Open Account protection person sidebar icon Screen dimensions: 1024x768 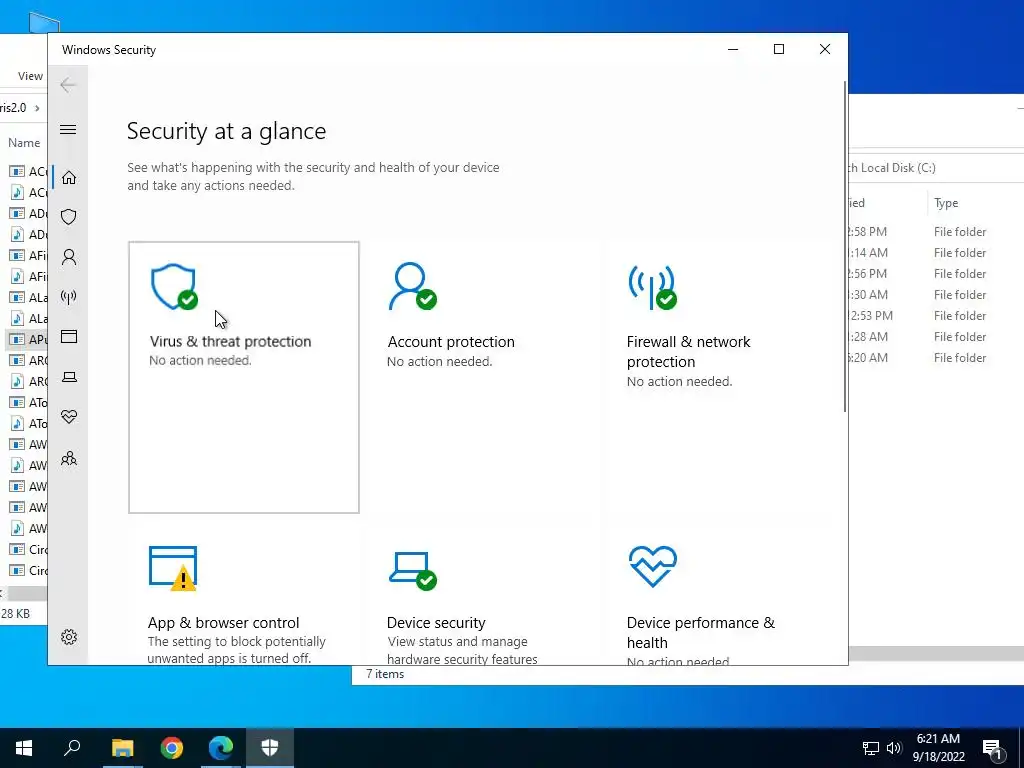(x=69, y=257)
